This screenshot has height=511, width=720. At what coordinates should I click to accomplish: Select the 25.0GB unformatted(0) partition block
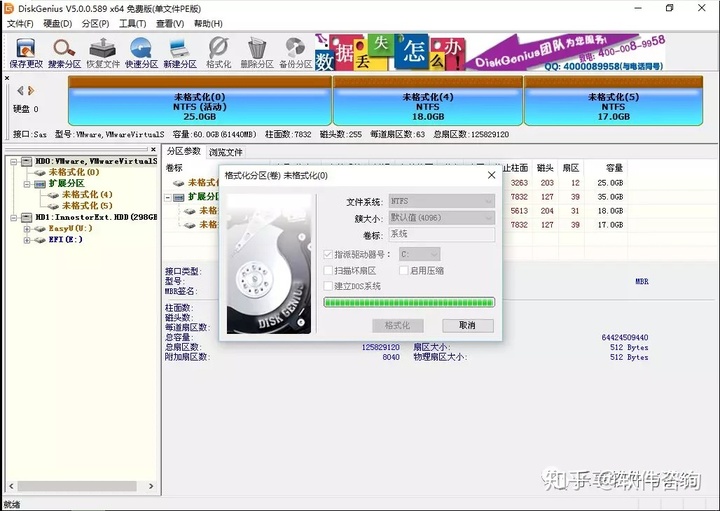tap(200, 101)
